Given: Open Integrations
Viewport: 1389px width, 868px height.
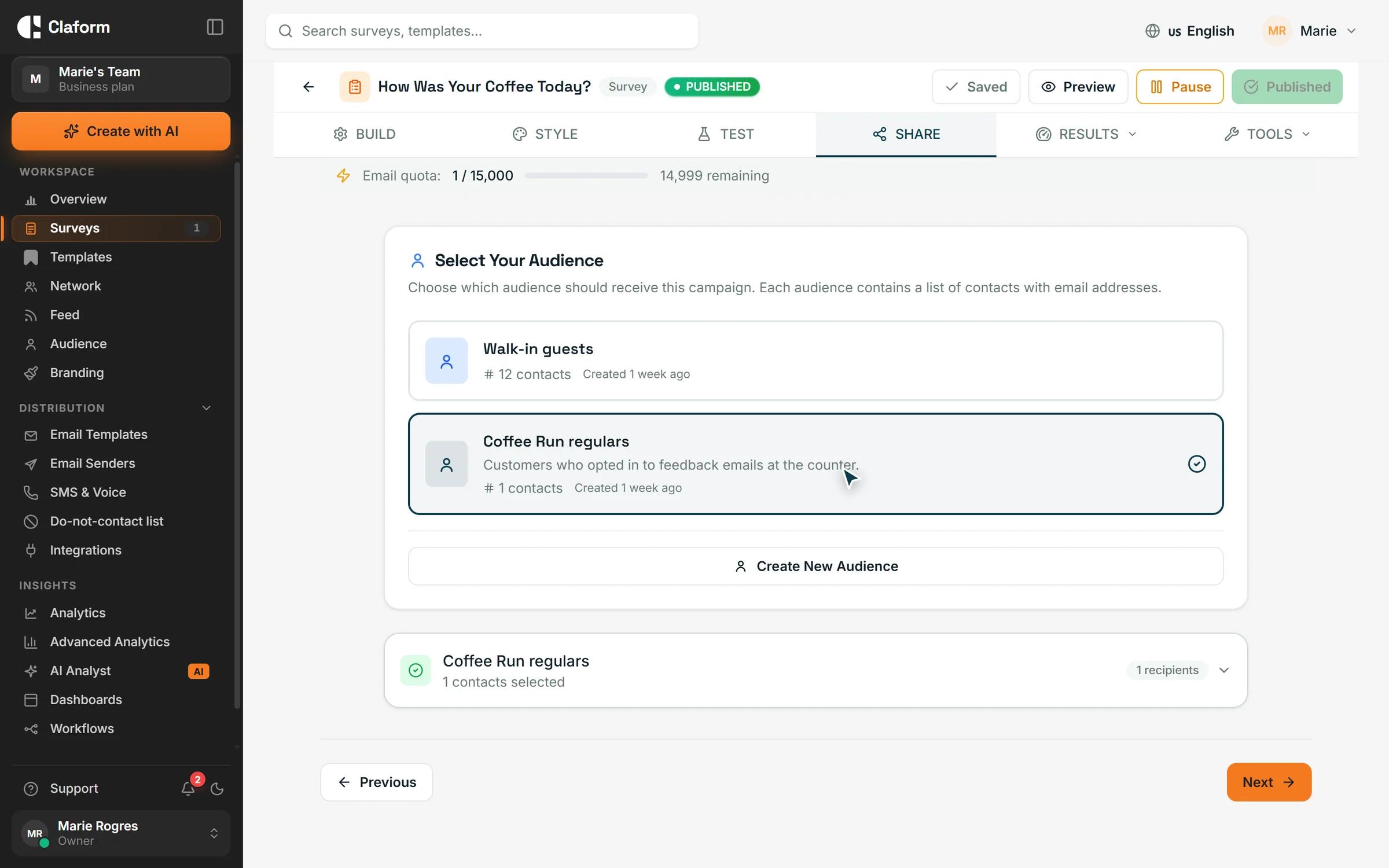Looking at the screenshot, I should 116,550.
